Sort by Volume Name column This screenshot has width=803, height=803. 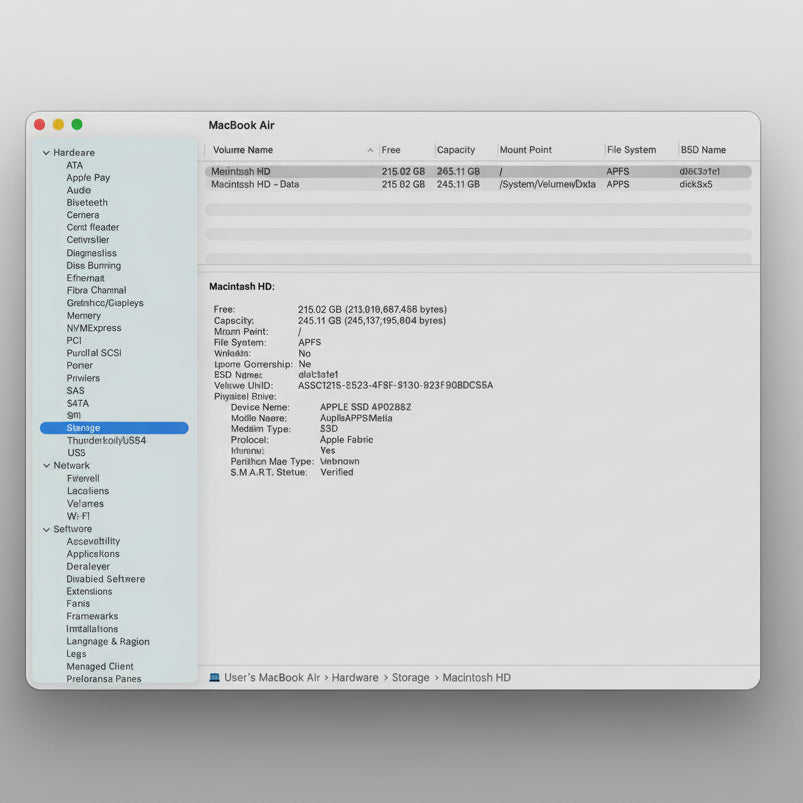[x=243, y=150]
